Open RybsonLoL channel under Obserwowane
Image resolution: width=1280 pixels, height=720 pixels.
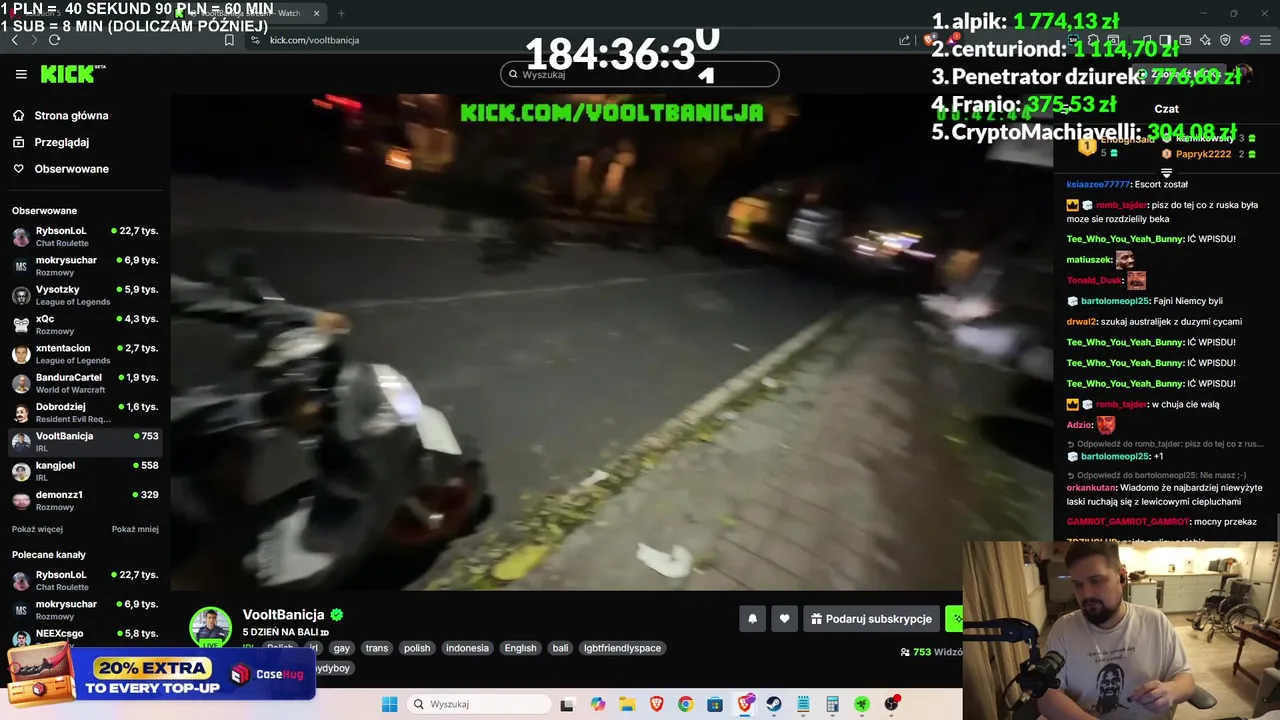click(85, 237)
